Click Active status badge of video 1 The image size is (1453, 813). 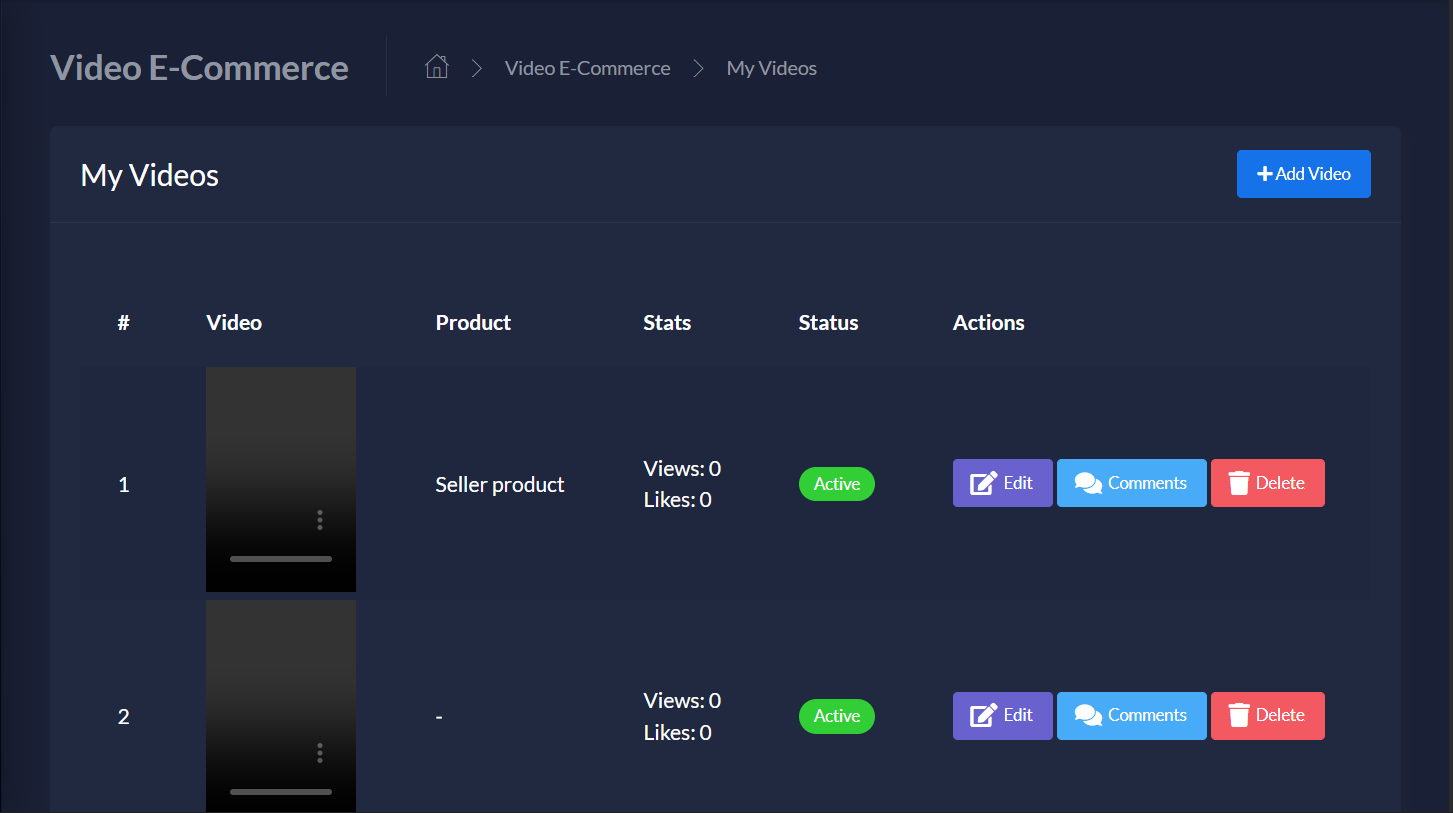coord(836,484)
